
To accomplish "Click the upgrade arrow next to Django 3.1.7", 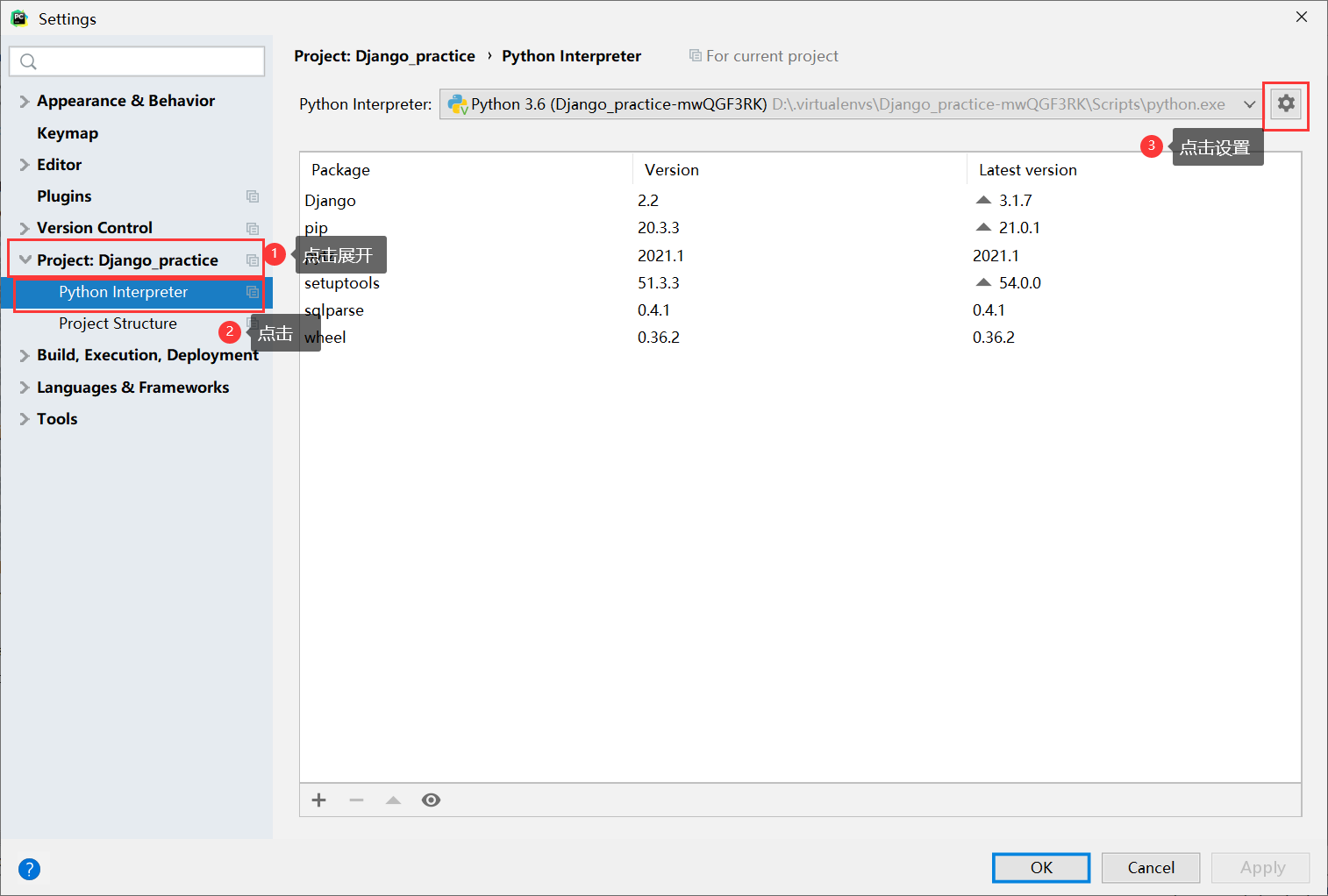I will click(x=983, y=200).
